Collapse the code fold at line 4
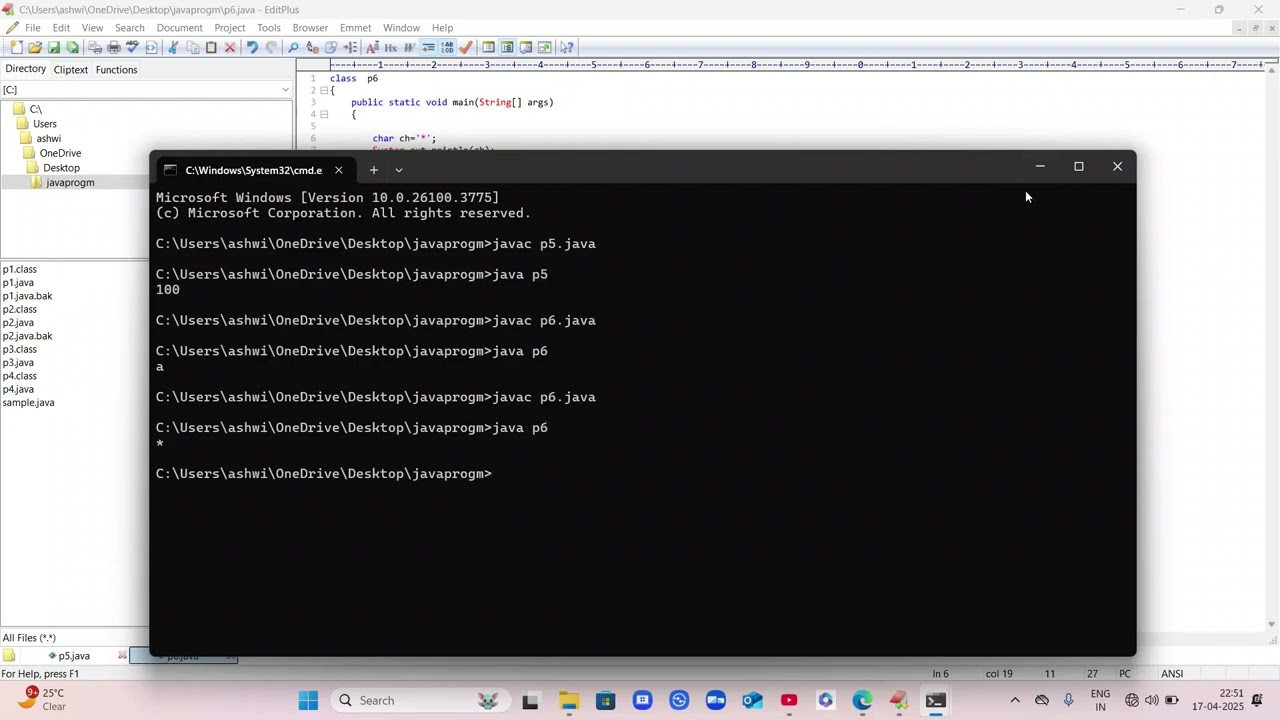 323,114
